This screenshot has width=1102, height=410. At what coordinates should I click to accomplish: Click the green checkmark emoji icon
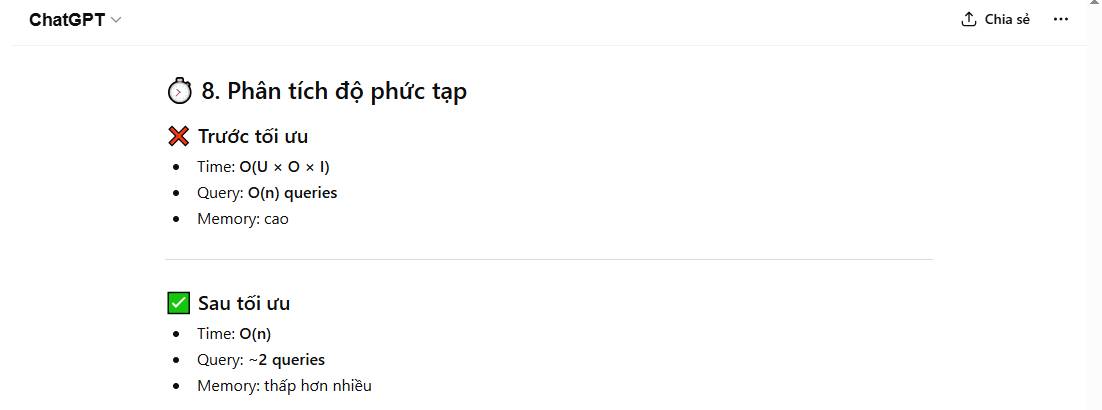coord(179,303)
